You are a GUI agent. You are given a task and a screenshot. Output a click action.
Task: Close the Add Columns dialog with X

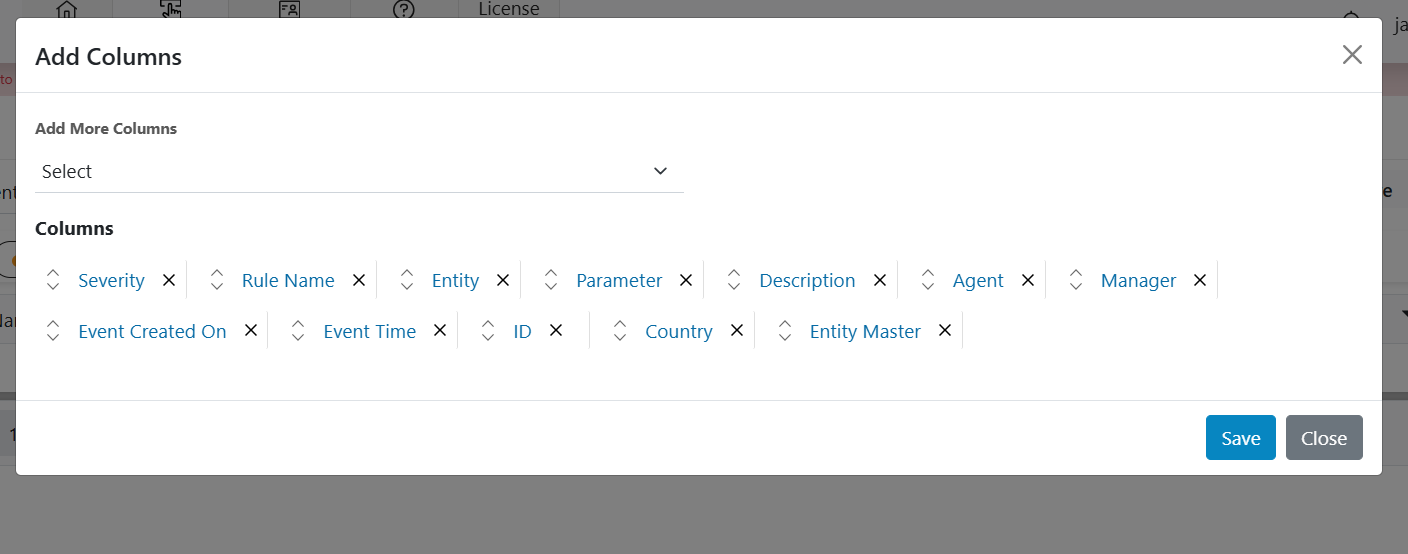tap(1352, 55)
